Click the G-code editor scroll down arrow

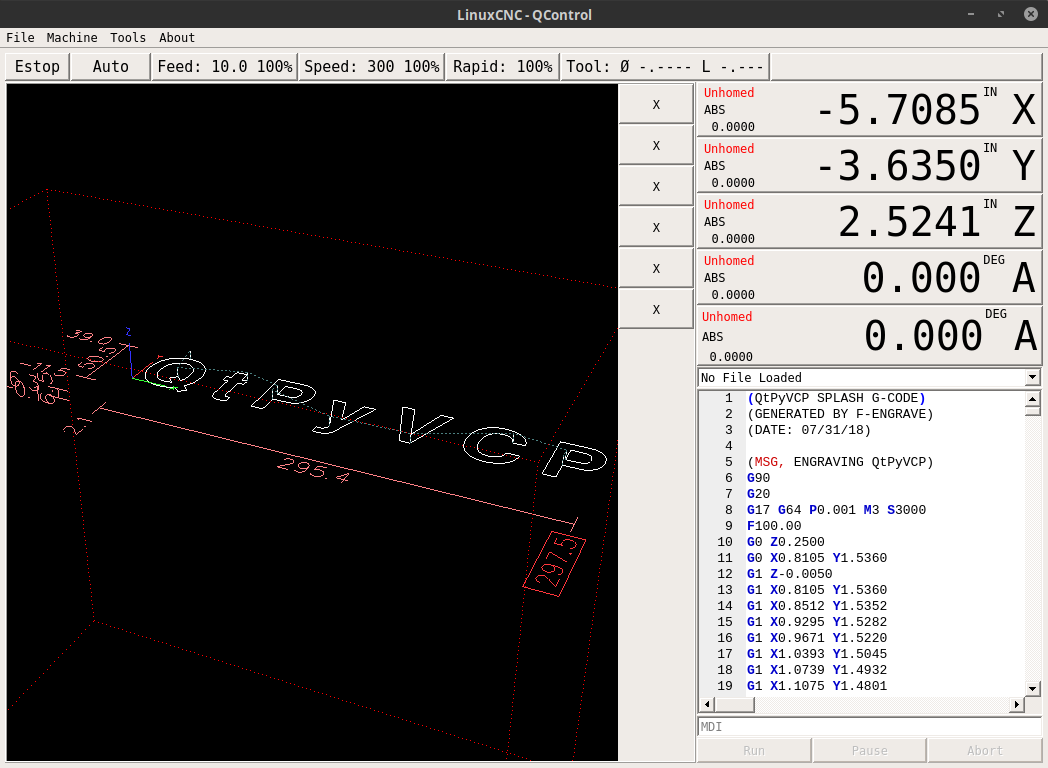point(1033,688)
